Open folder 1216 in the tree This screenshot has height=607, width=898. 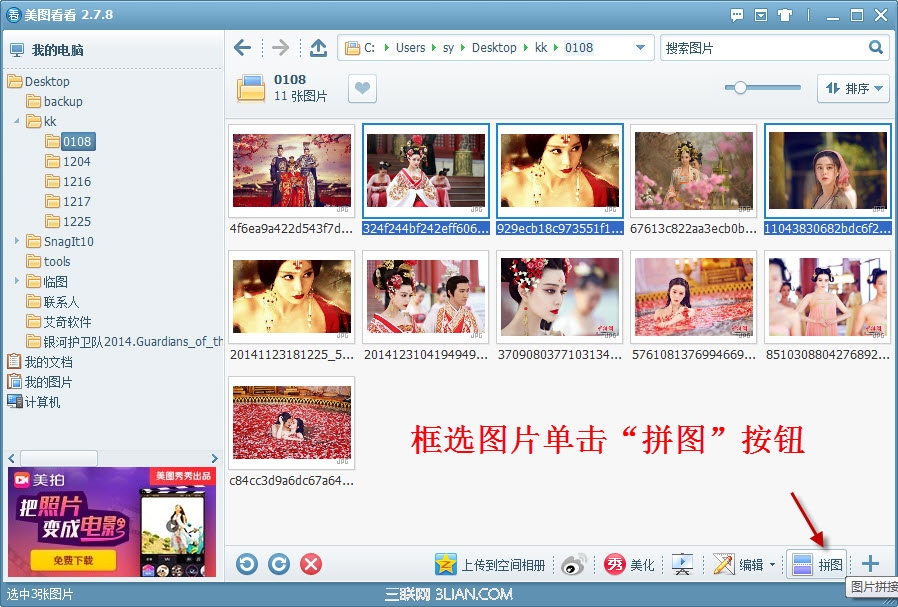tap(68, 182)
